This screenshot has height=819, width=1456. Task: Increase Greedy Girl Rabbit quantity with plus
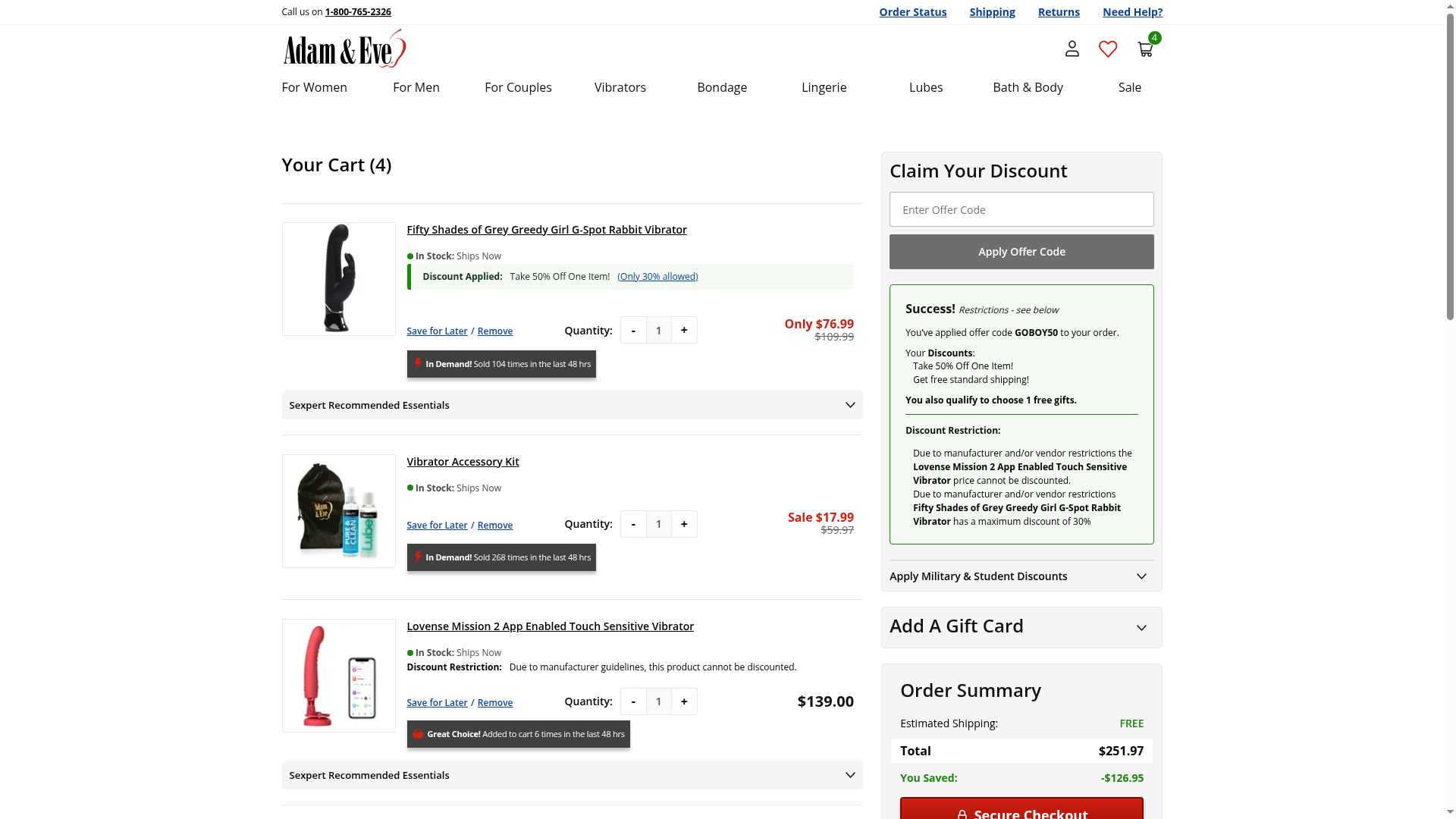(x=684, y=330)
